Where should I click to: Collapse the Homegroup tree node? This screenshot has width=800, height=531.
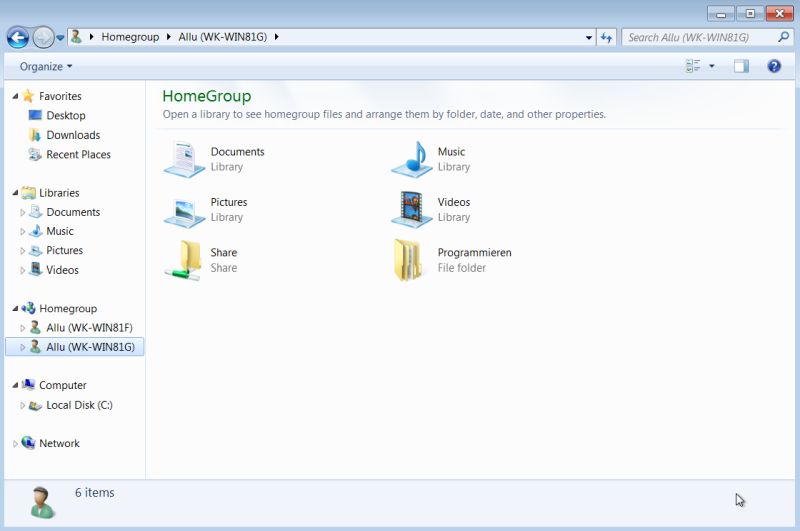coord(15,309)
